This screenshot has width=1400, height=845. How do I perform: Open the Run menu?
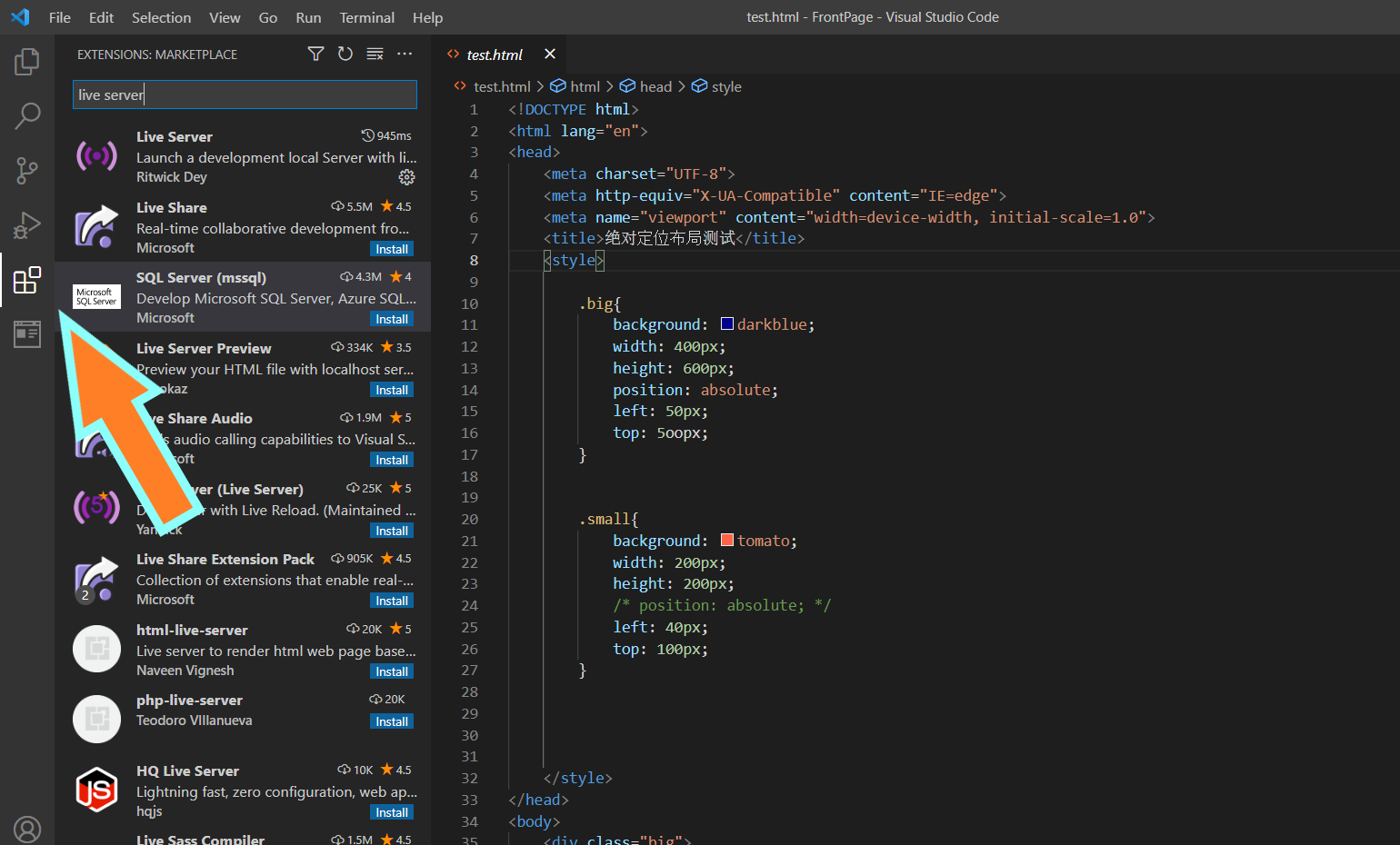[308, 17]
